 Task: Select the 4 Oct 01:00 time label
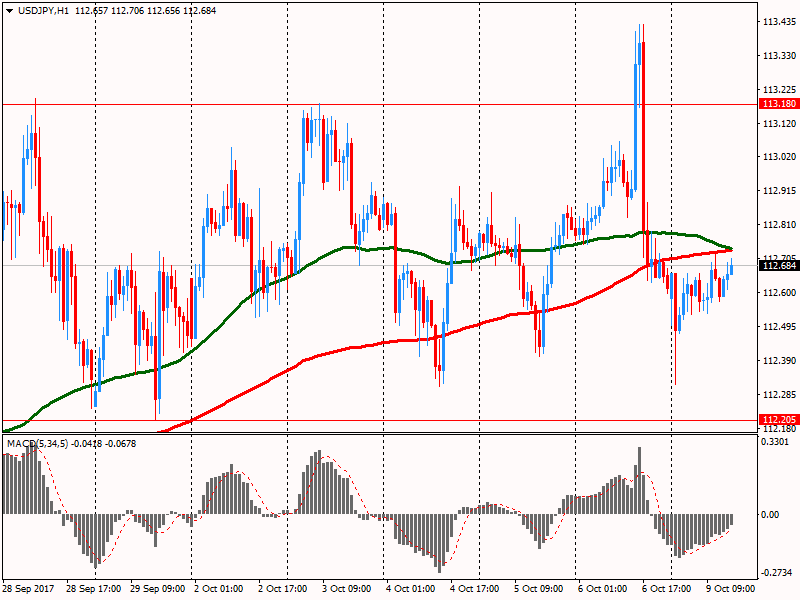(411, 589)
